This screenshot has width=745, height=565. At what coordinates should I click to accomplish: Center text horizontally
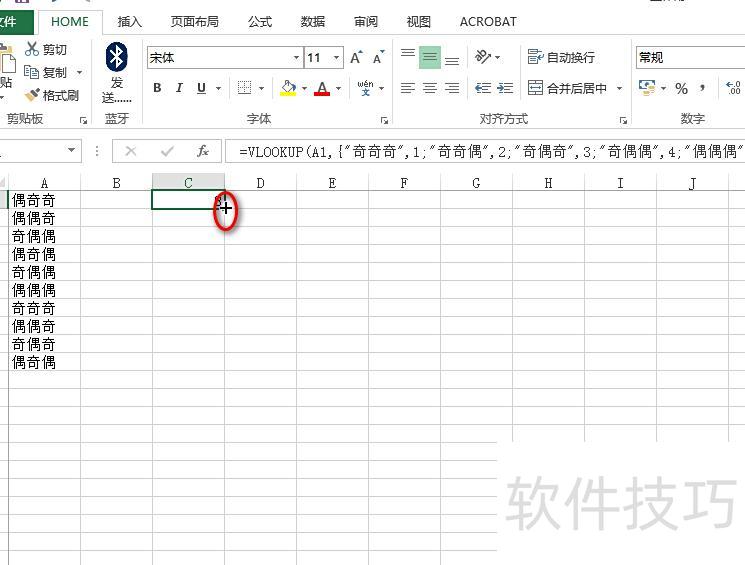pyautogui.click(x=430, y=88)
